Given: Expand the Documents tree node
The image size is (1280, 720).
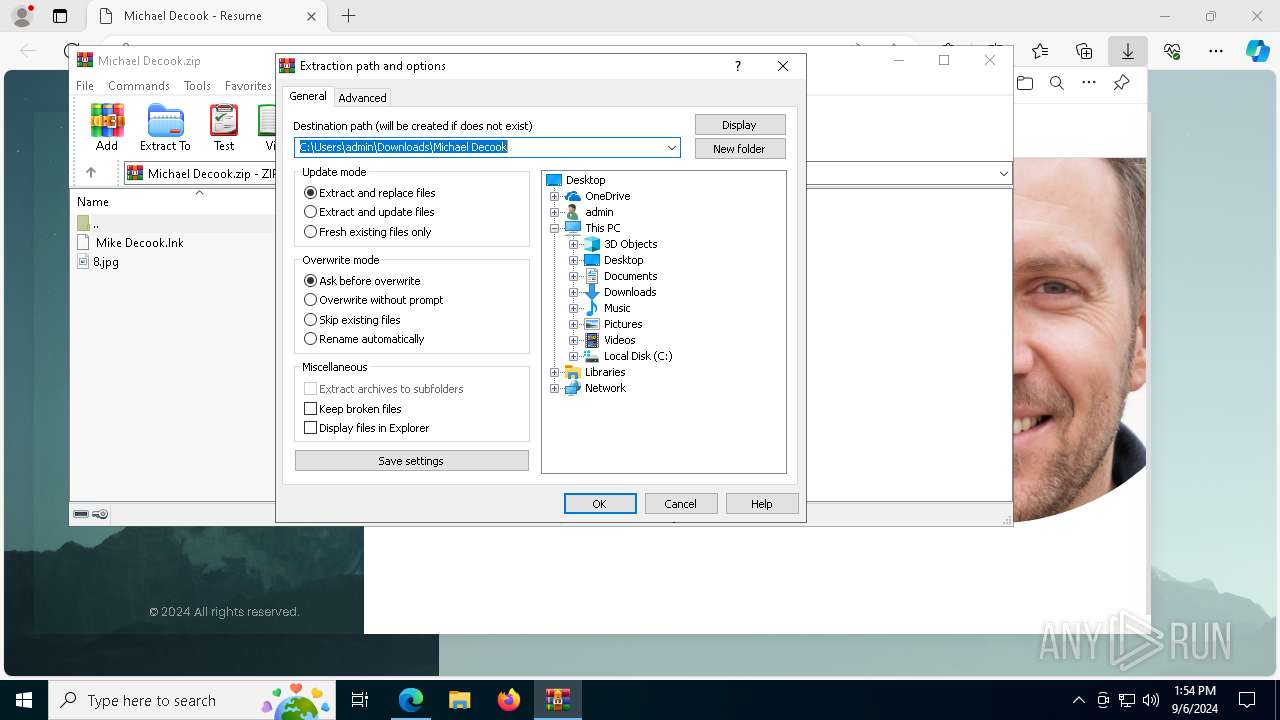Looking at the screenshot, I should pos(574,276).
